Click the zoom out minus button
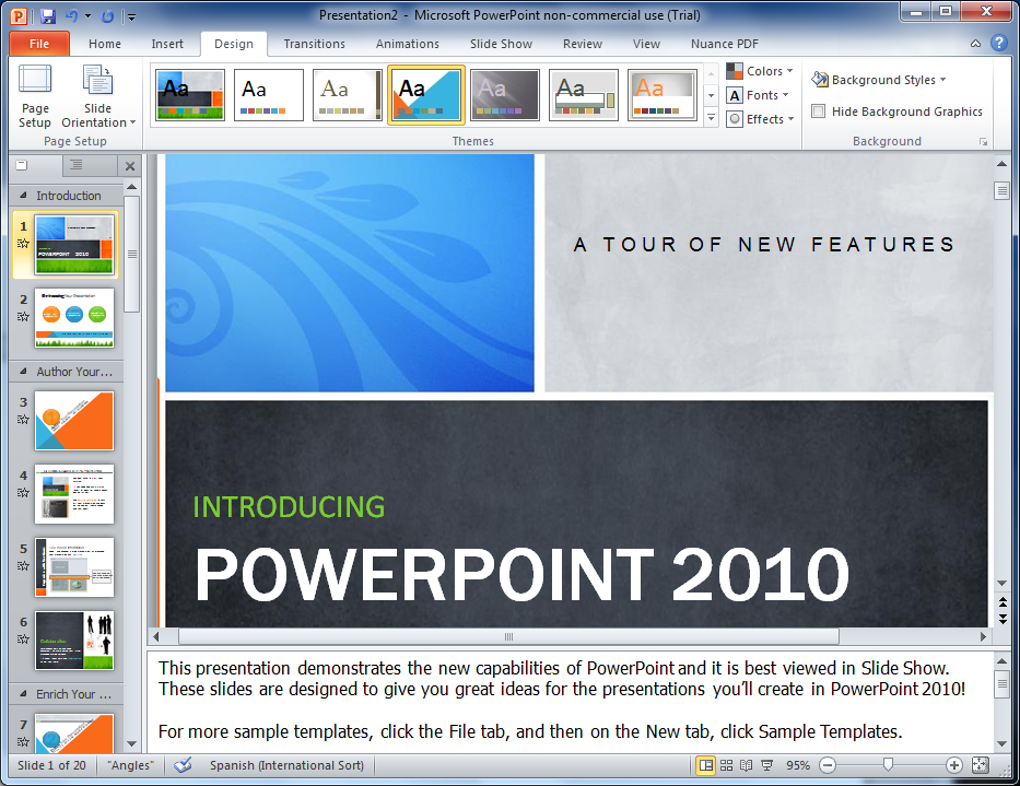 point(827,765)
